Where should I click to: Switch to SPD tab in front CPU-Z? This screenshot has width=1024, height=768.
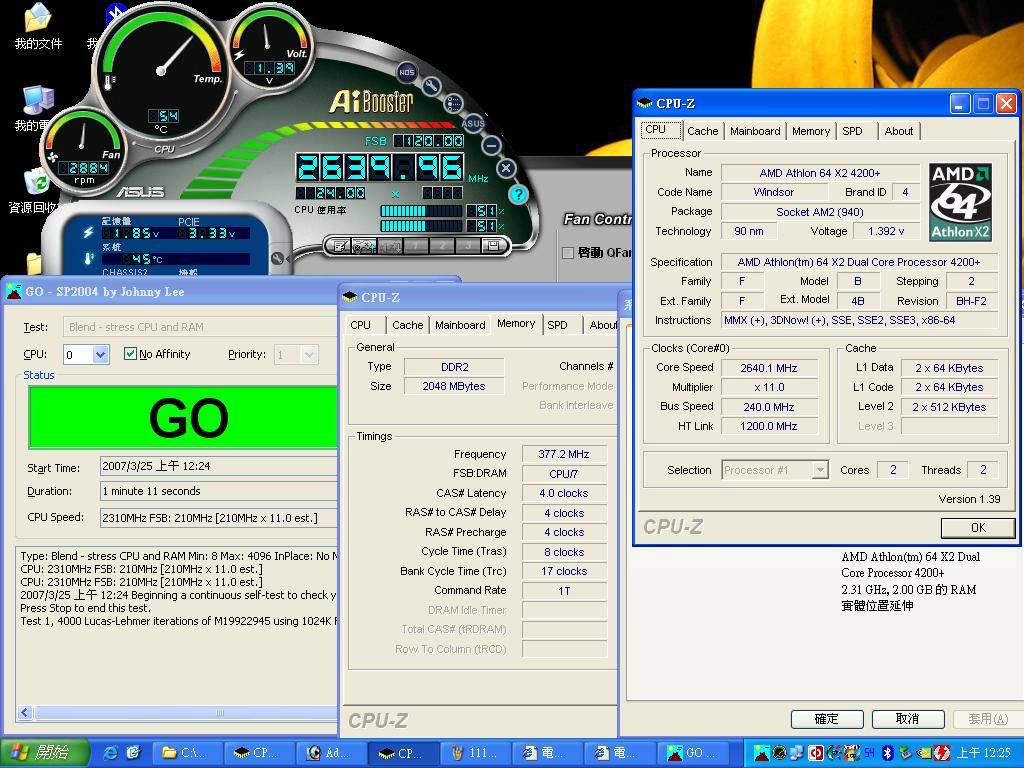click(x=852, y=131)
